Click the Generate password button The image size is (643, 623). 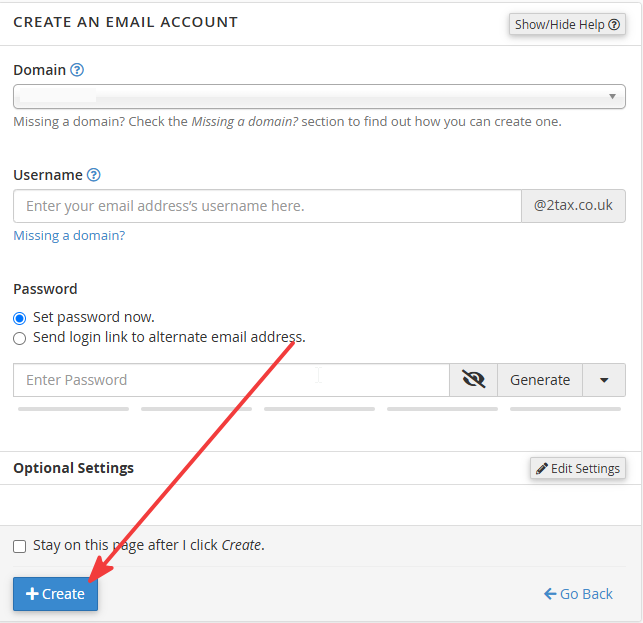tap(540, 380)
